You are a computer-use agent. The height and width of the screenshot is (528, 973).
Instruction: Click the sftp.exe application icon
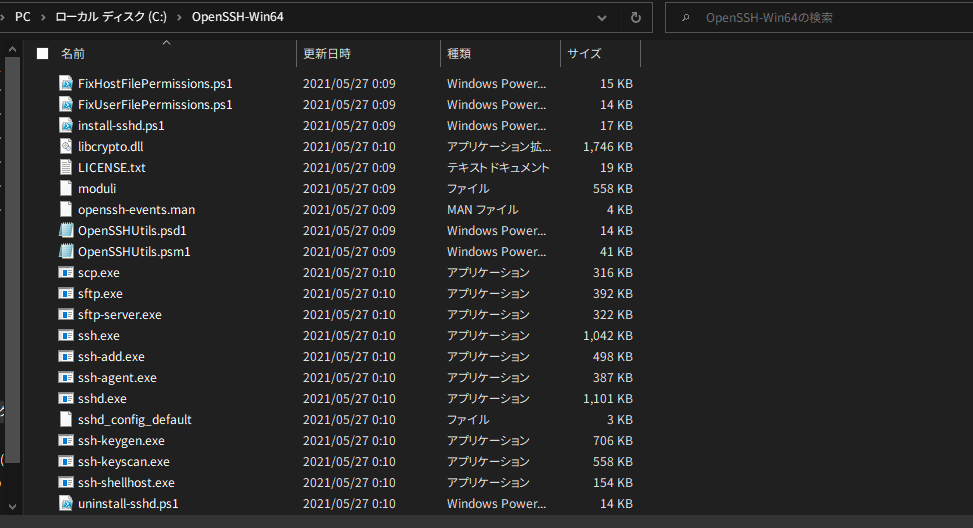66,293
